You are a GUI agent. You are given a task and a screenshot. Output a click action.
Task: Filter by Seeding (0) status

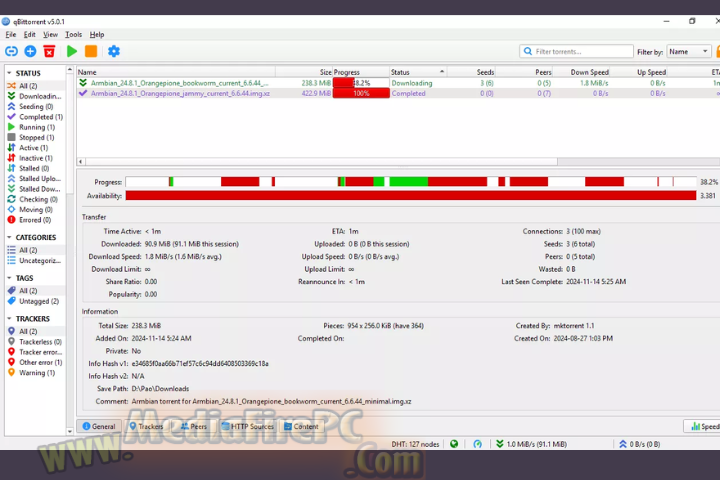click(x=36, y=107)
